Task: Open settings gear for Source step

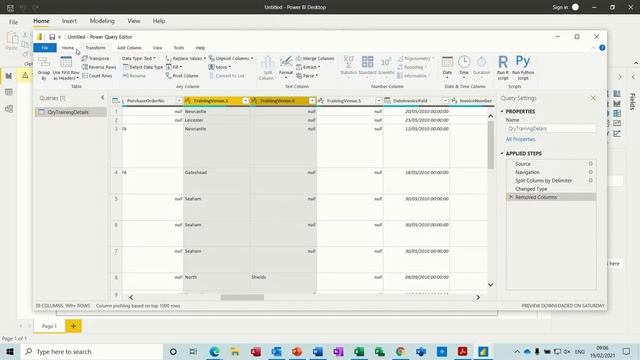Action: 591,164
